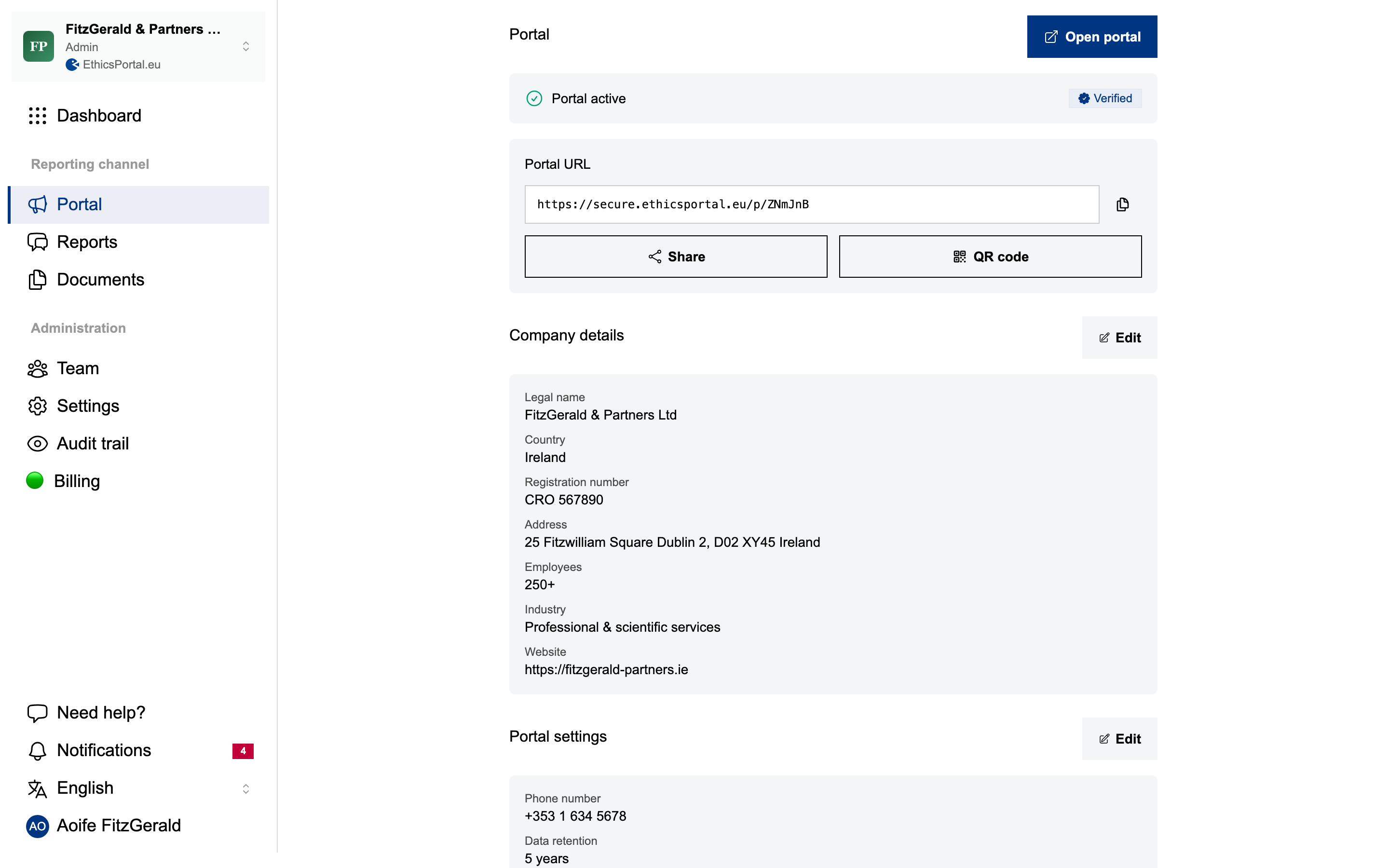The width and height of the screenshot is (1389, 868).
Task: Click the employees value '250+'
Action: pyautogui.click(x=540, y=584)
